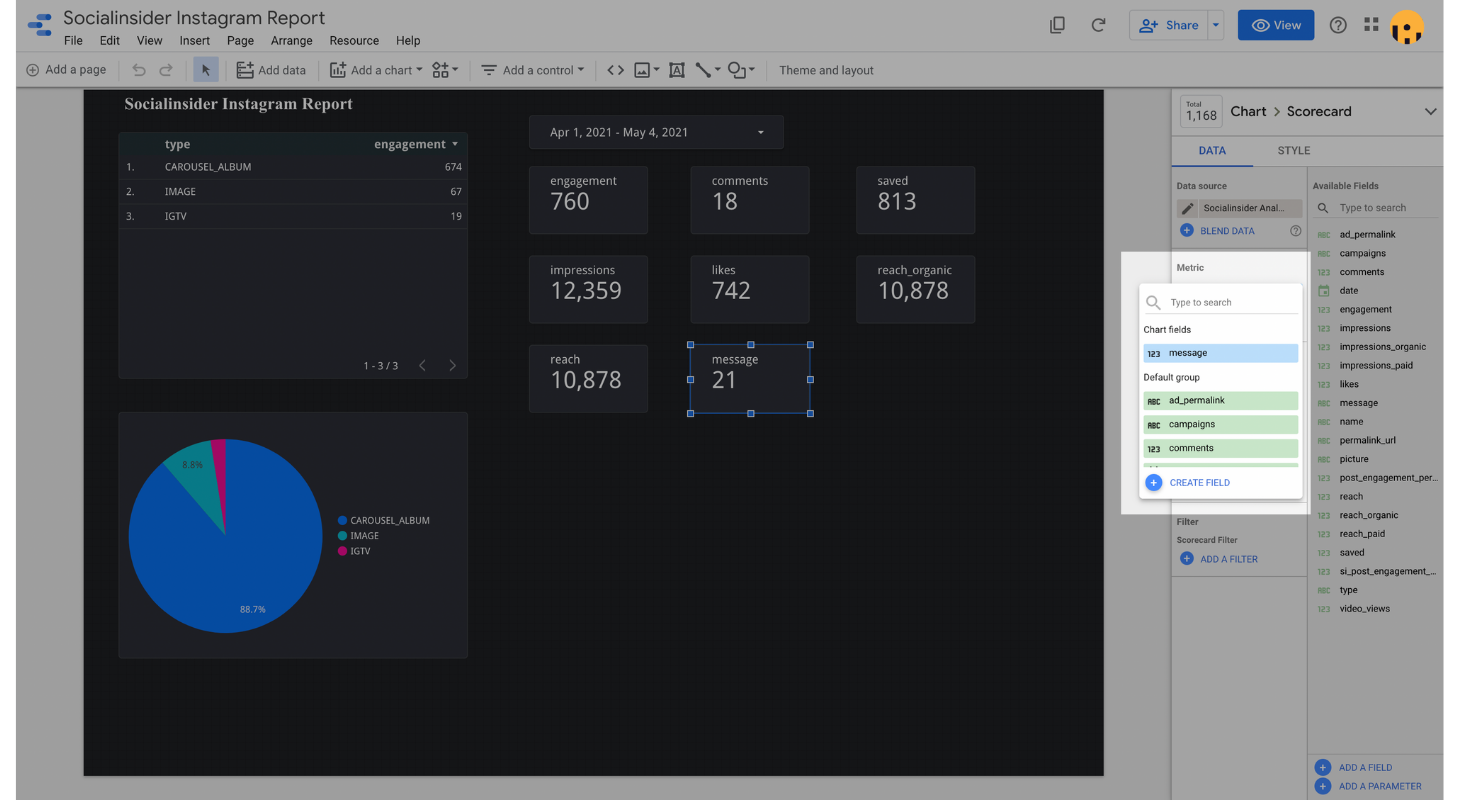Viewport: 1460px width, 800px height.
Task: Open the date range control dropdown
Action: (x=656, y=132)
